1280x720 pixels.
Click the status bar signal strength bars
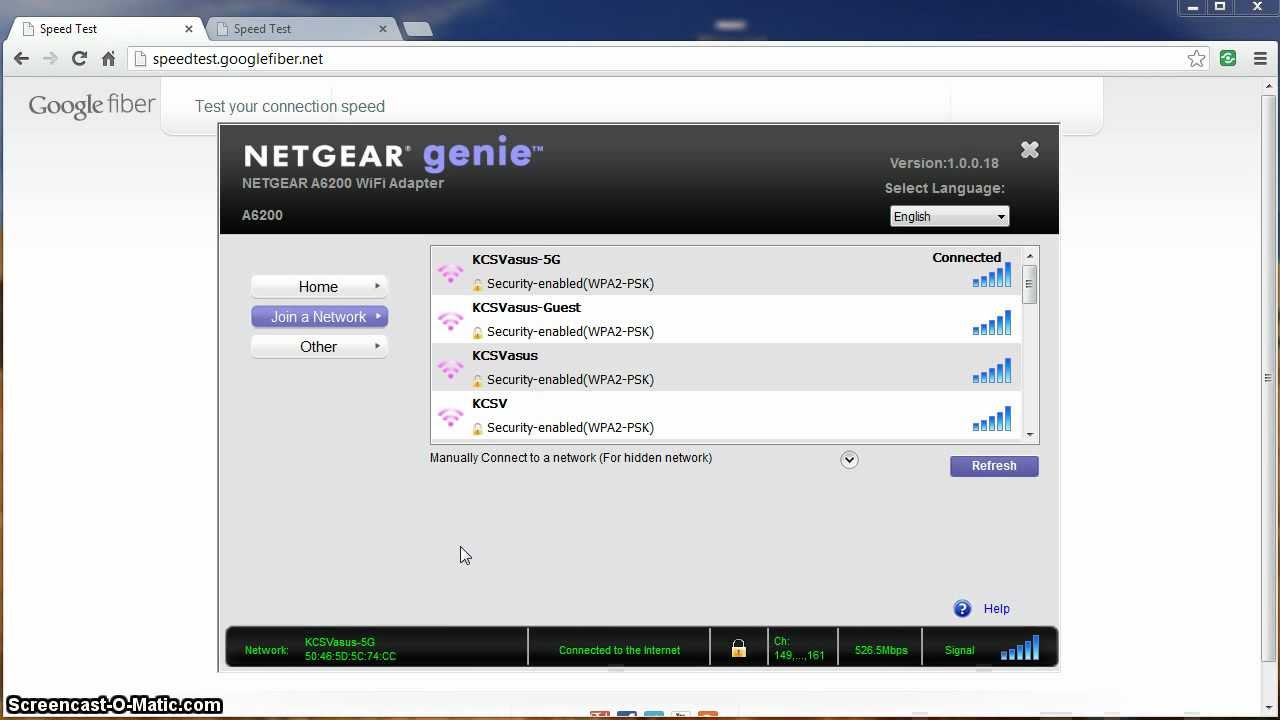click(1020, 648)
